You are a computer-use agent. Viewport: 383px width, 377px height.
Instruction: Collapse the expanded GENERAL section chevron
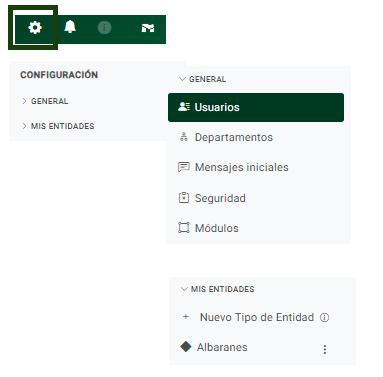coord(182,79)
